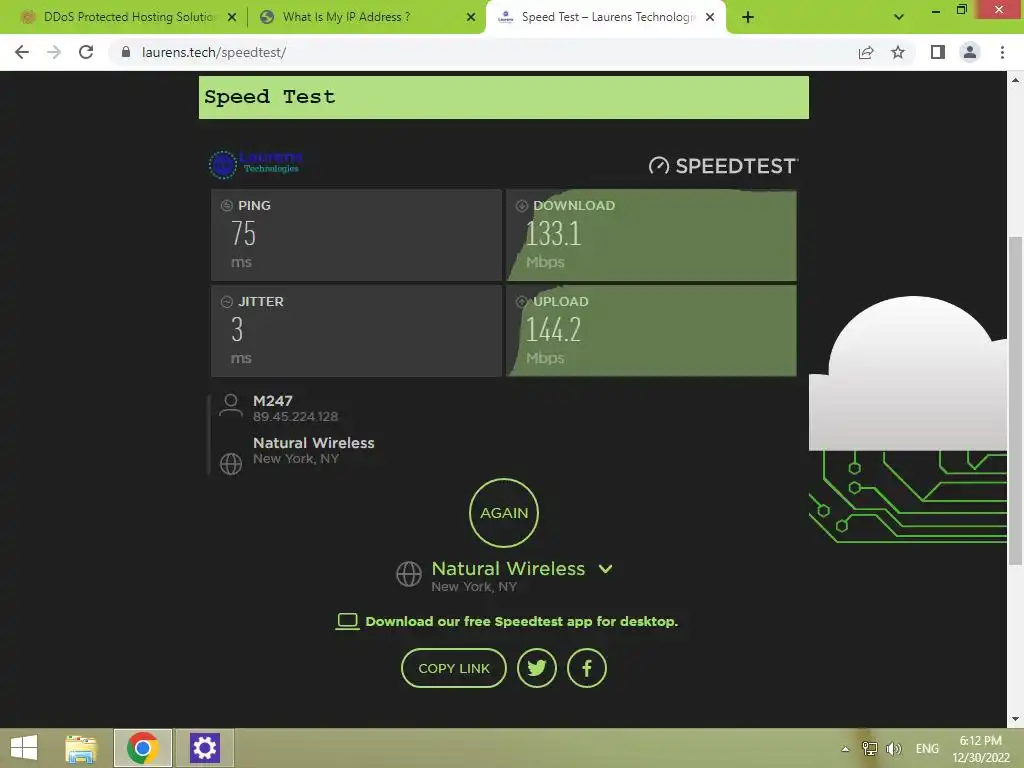Close the DDoS Protected Hosting tab
The height and width of the screenshot is (768, 1024).
click(232, 17)
